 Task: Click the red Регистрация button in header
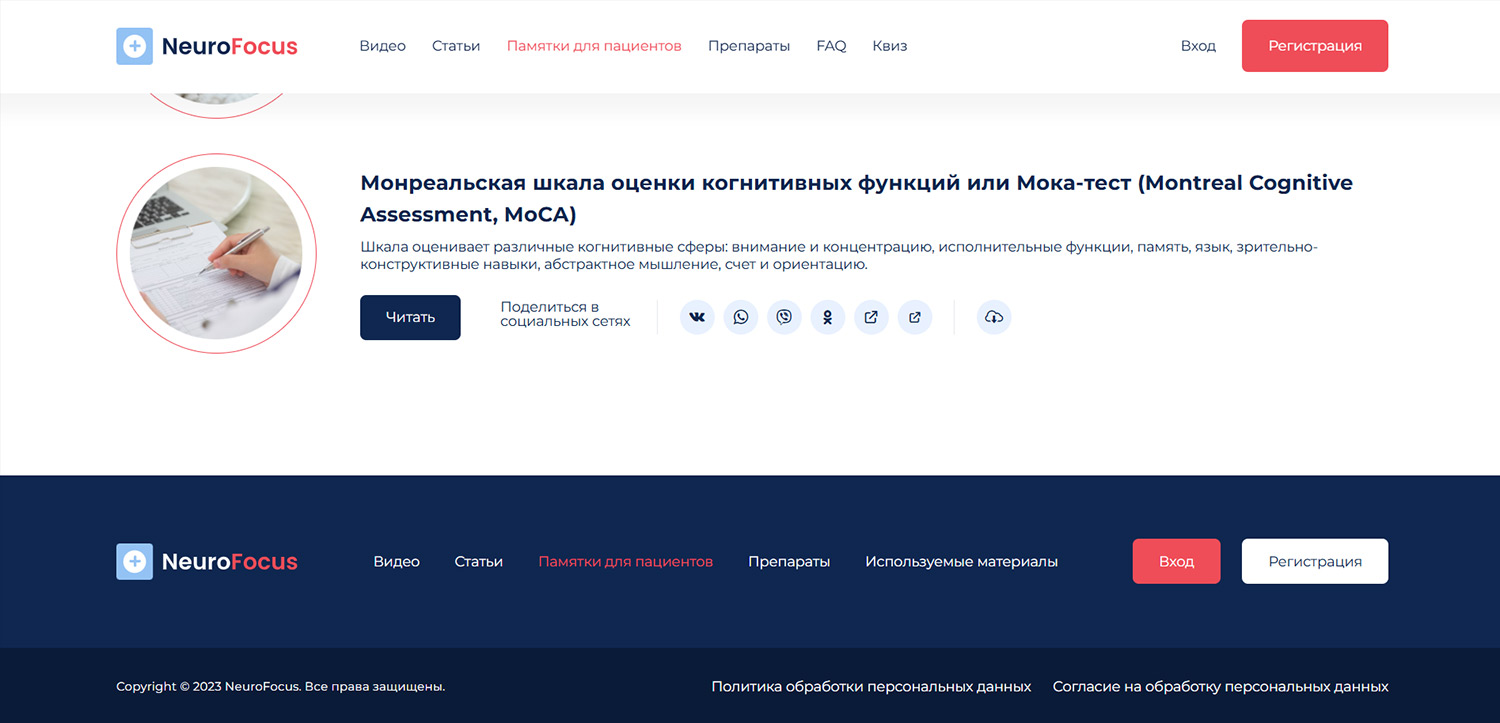pos(1314,46)
